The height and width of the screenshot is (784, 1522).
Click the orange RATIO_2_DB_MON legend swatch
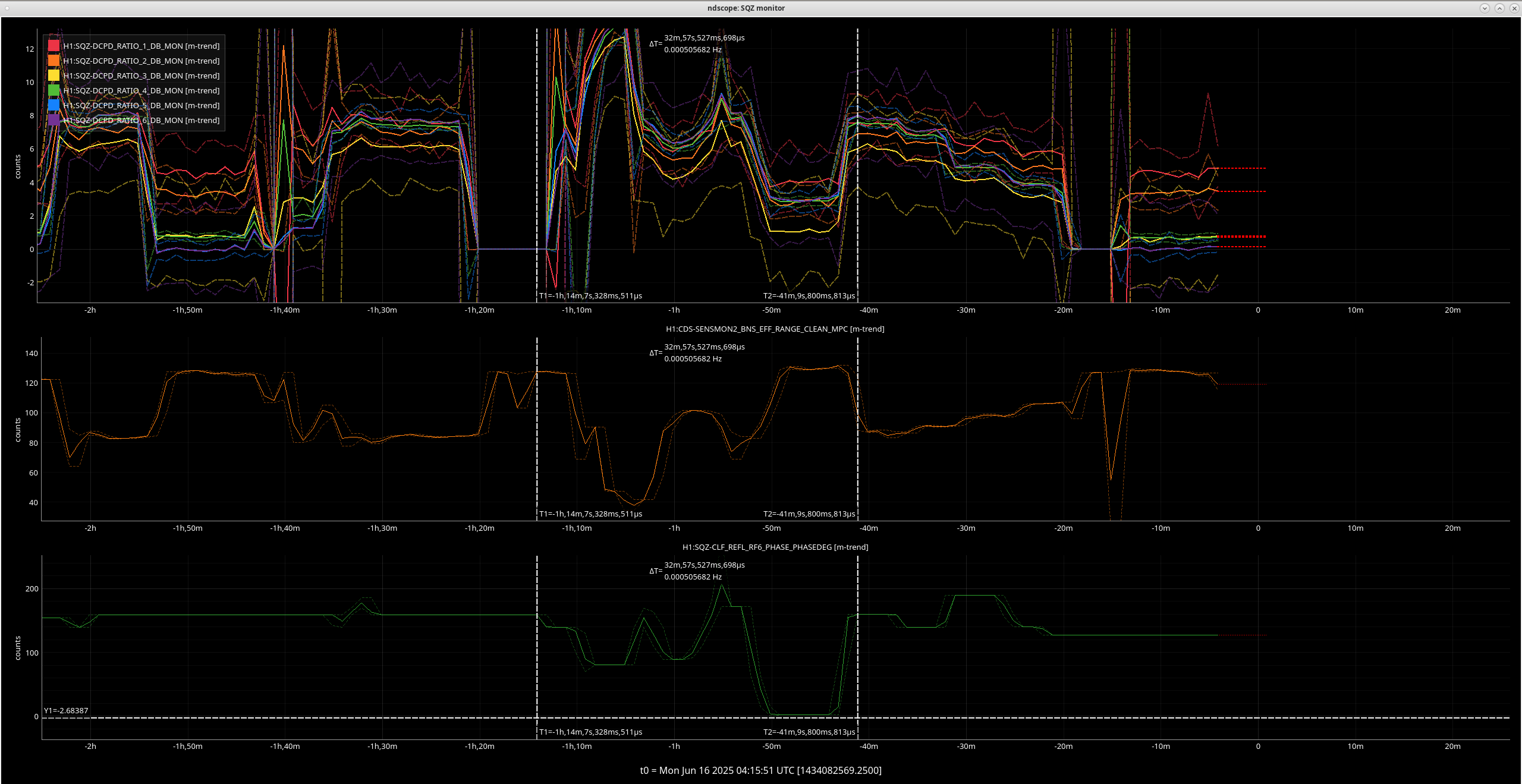tap(54, 61)
